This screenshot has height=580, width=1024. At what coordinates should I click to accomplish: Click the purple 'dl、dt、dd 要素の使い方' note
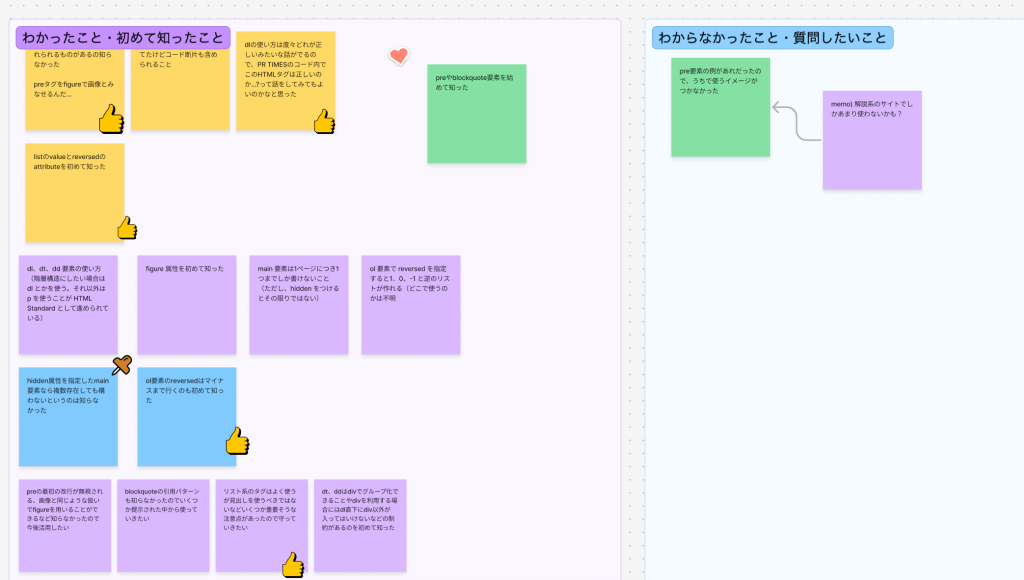[68, 305]
